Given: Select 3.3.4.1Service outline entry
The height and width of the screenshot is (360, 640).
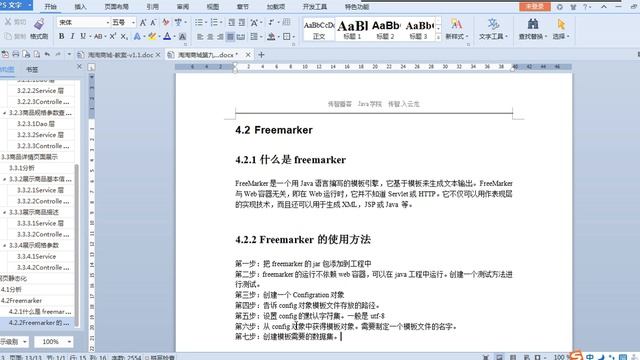Looking at the screenshot, I should click(36, 256).
